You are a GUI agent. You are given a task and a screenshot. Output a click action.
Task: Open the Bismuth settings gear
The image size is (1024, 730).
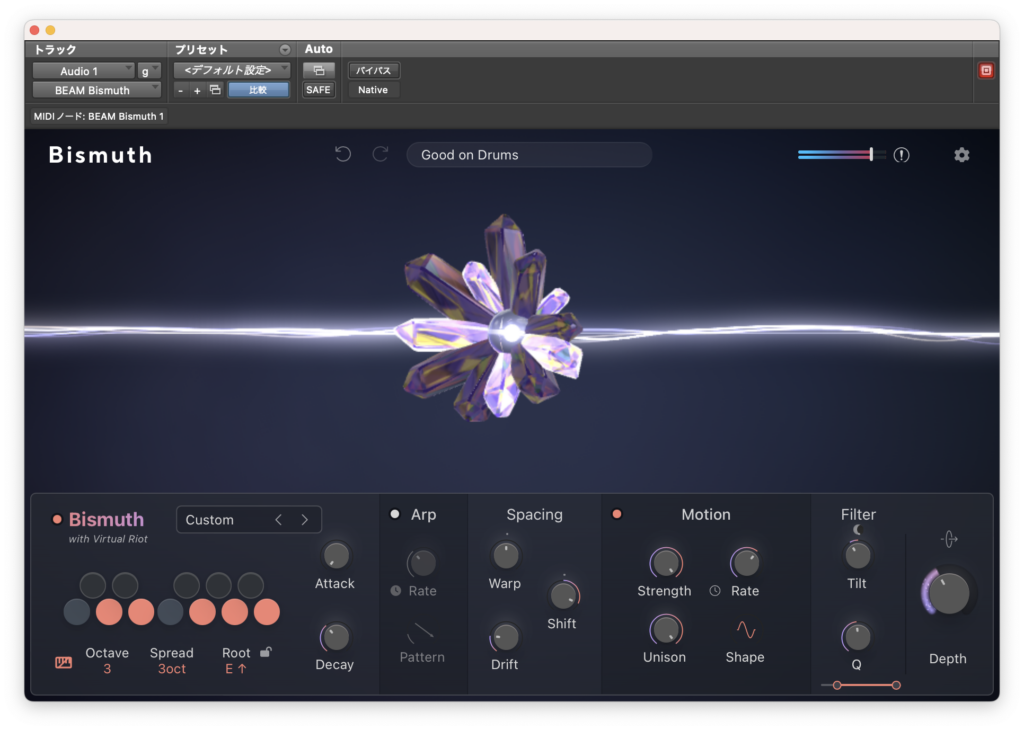(x=961, y=155)
